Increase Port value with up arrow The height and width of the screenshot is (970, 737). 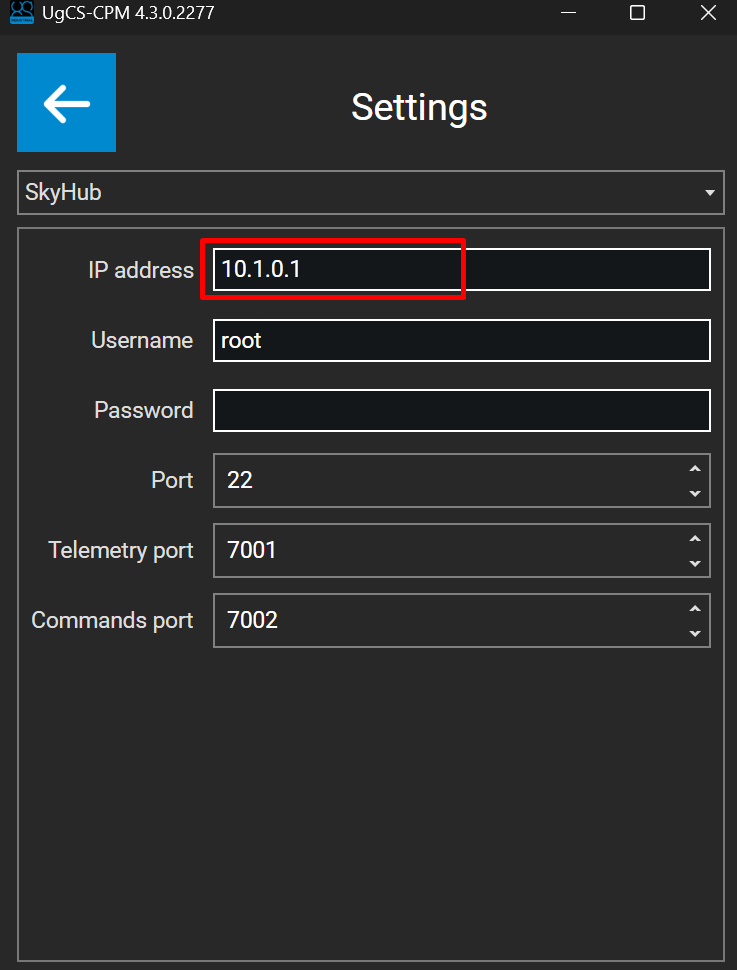tap(694, 469)
